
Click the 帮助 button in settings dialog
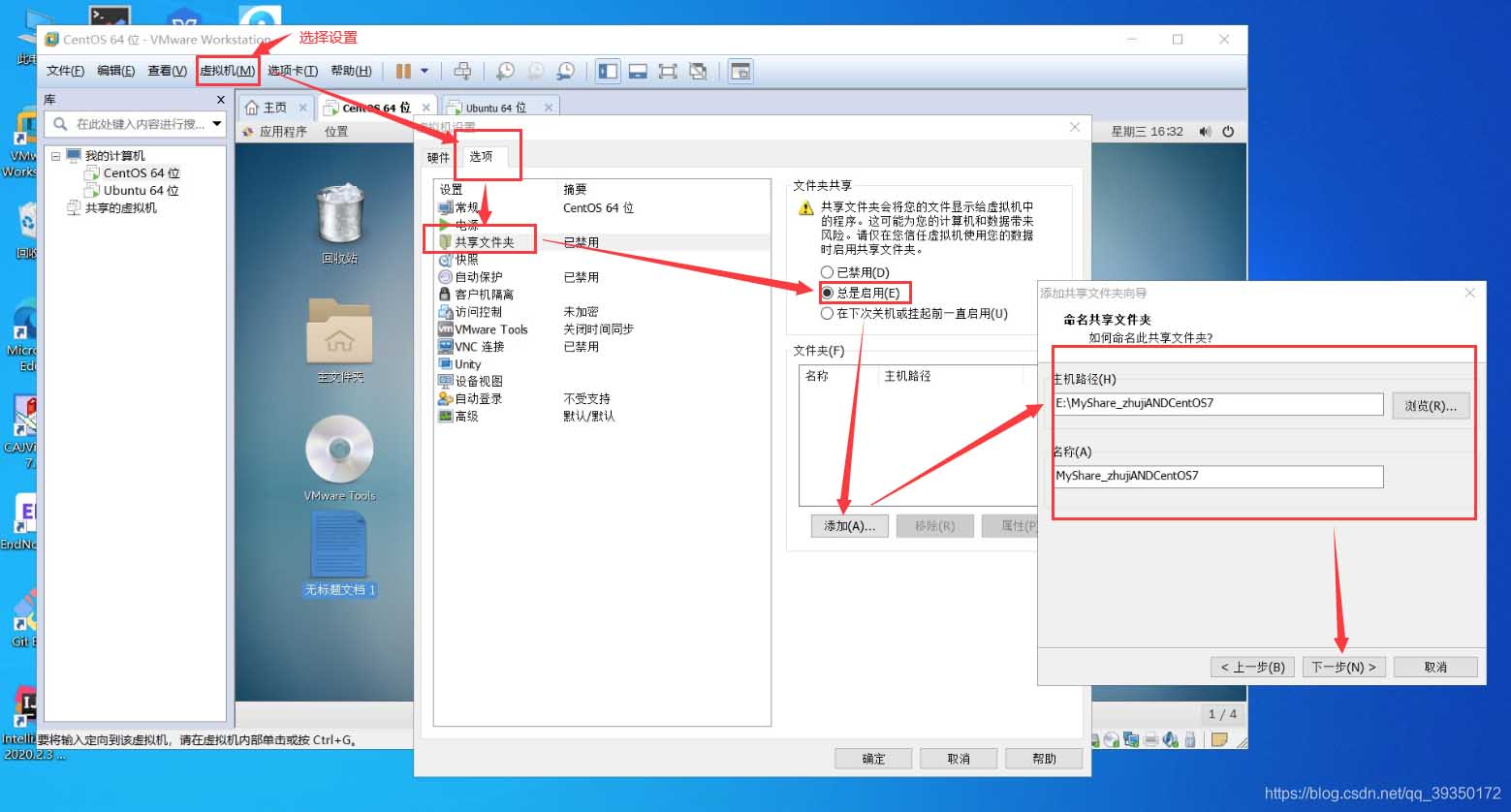pyautogui.click(x=1044, y=759)
